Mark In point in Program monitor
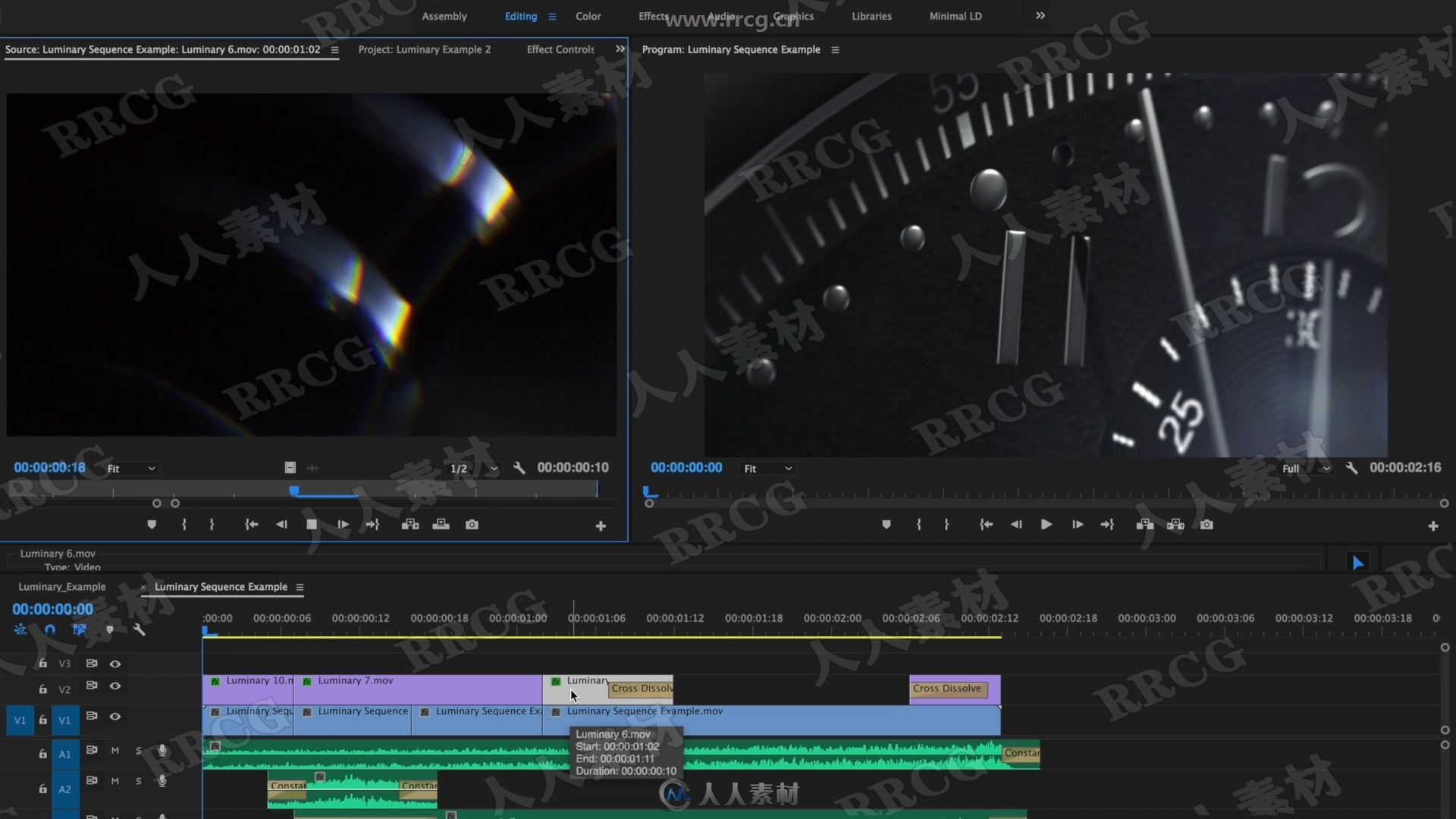The height and width of the screenshot is (819, 1456). [919, 525]
